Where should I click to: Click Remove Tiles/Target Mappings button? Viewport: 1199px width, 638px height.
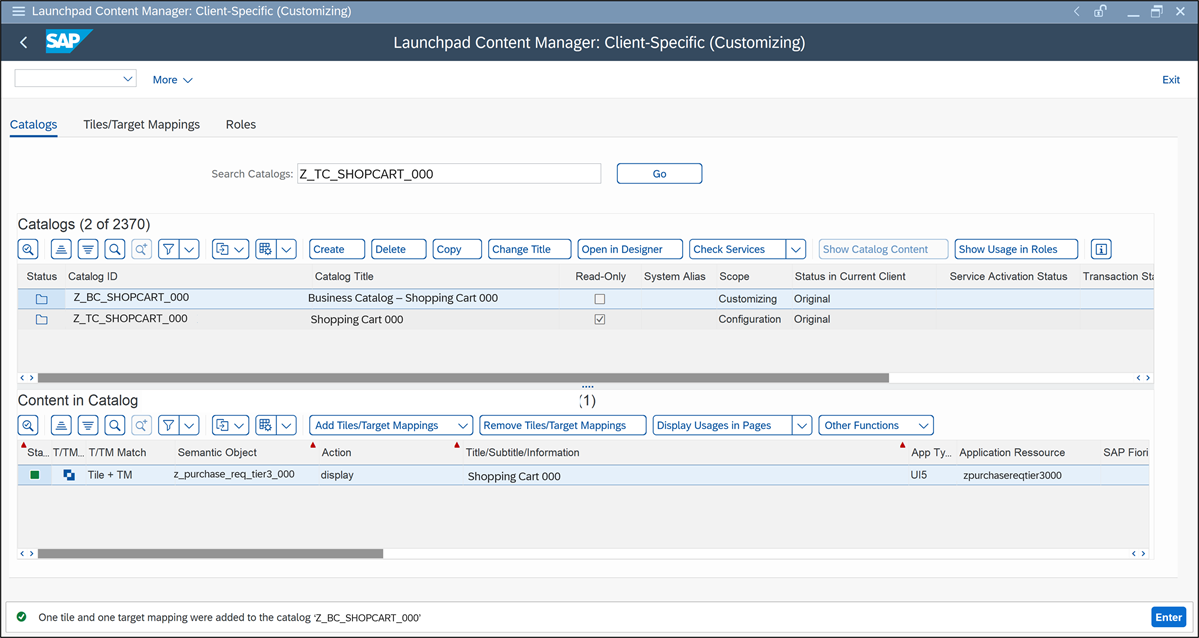563,425
